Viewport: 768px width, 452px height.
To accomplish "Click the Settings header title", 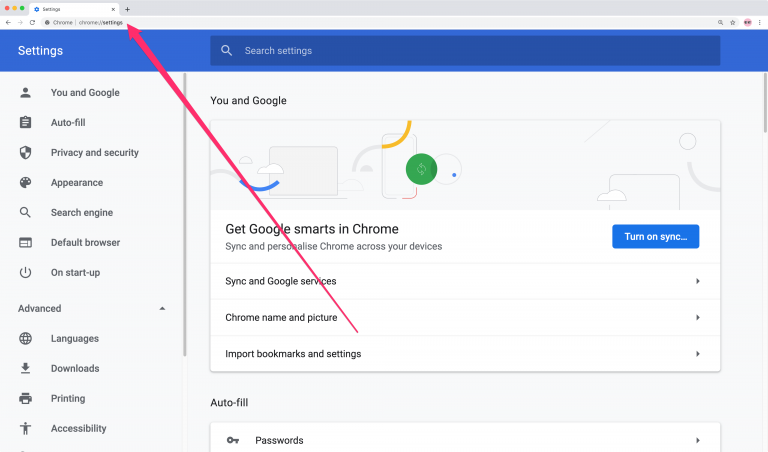I will click(40, 50).
